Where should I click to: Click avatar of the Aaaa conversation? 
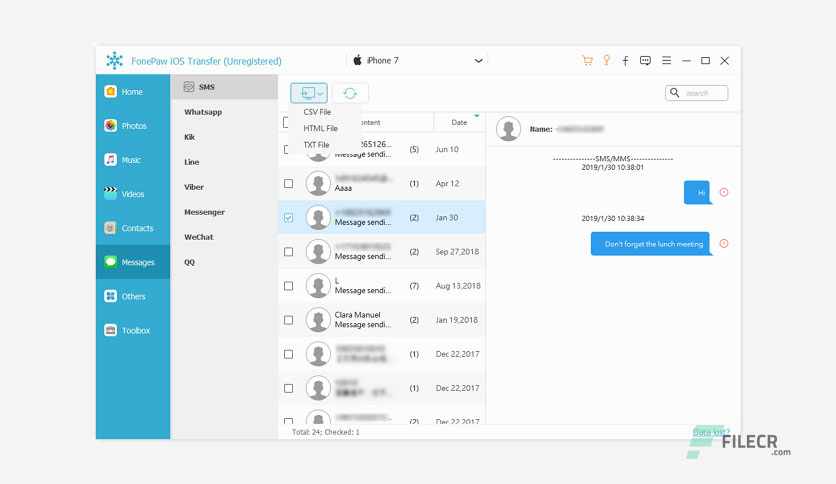318,183
